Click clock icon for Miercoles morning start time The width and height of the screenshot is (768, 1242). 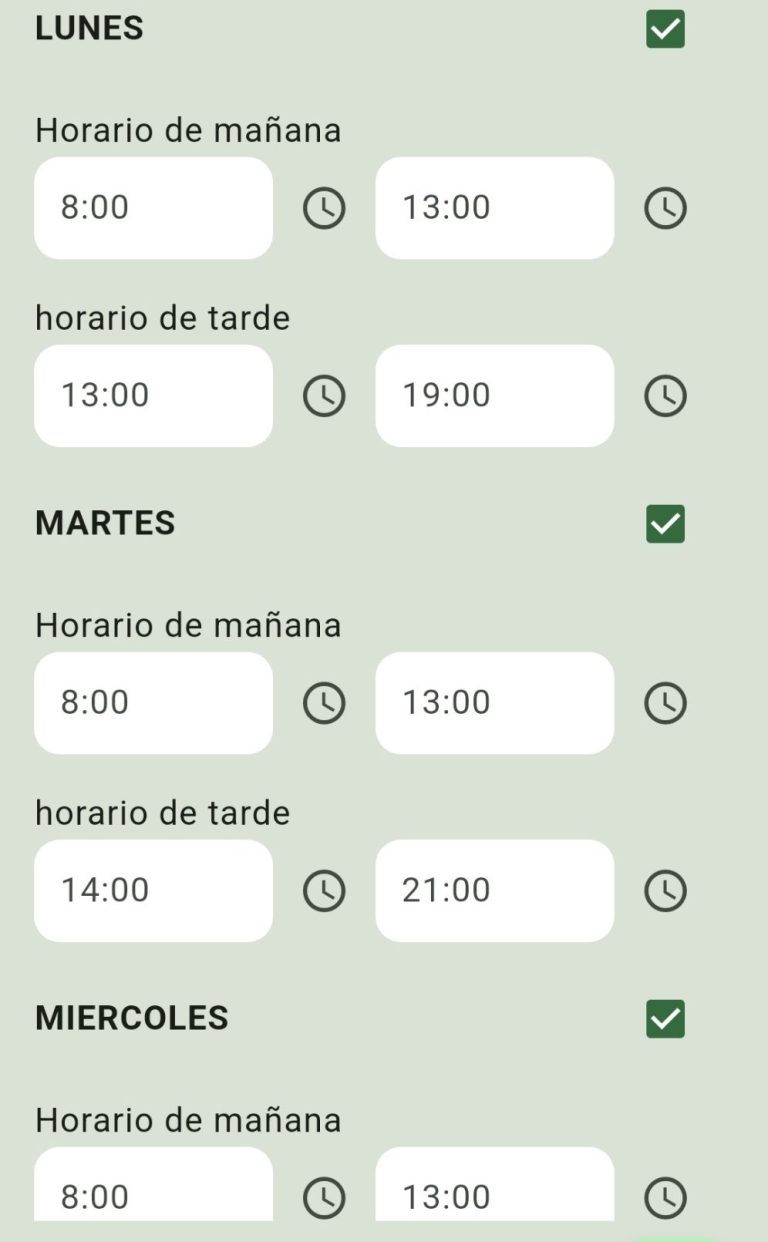[324, 1197]
